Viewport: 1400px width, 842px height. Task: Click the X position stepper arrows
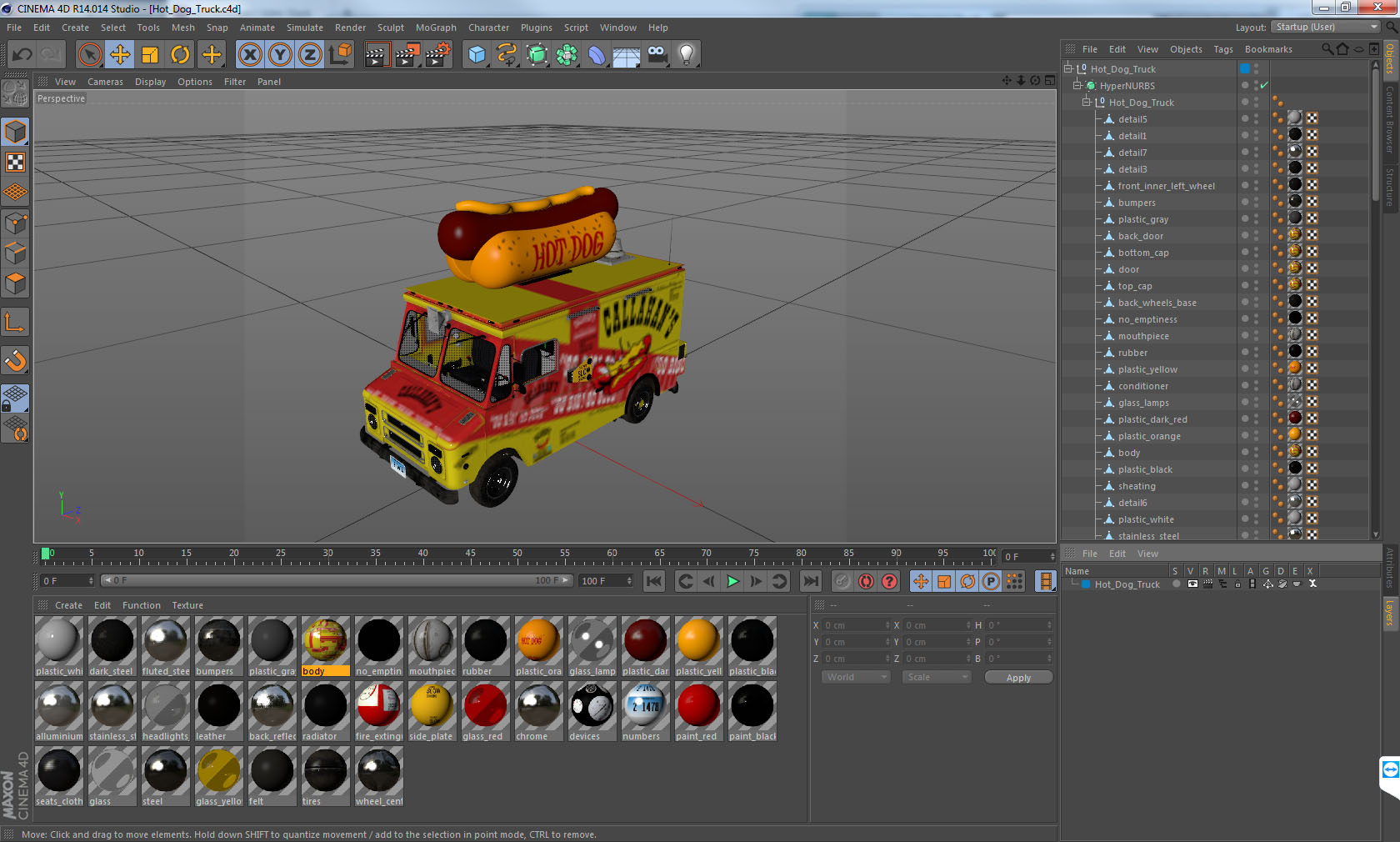tap(887, 625)
